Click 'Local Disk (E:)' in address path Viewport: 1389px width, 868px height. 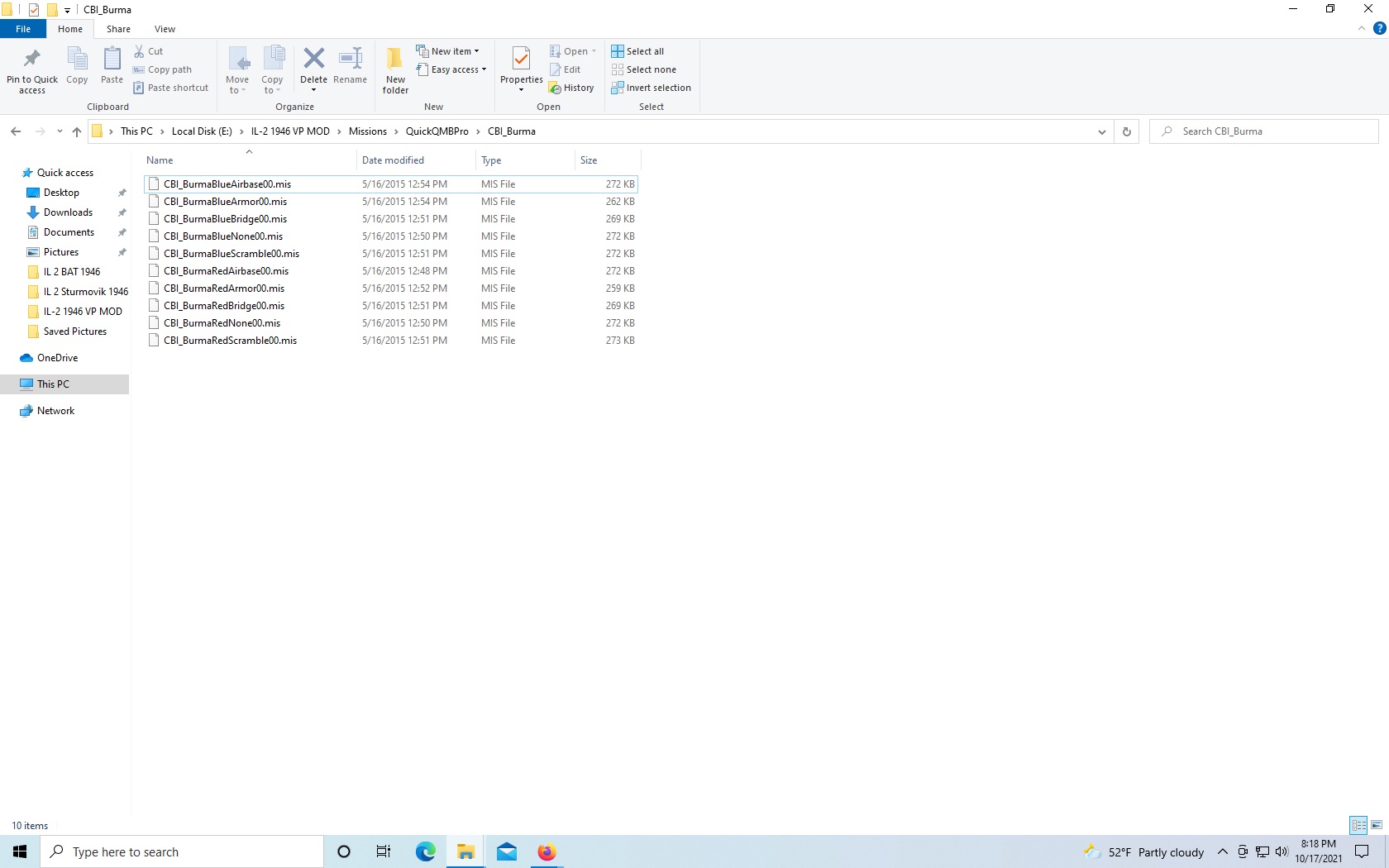tap(202, 131)
